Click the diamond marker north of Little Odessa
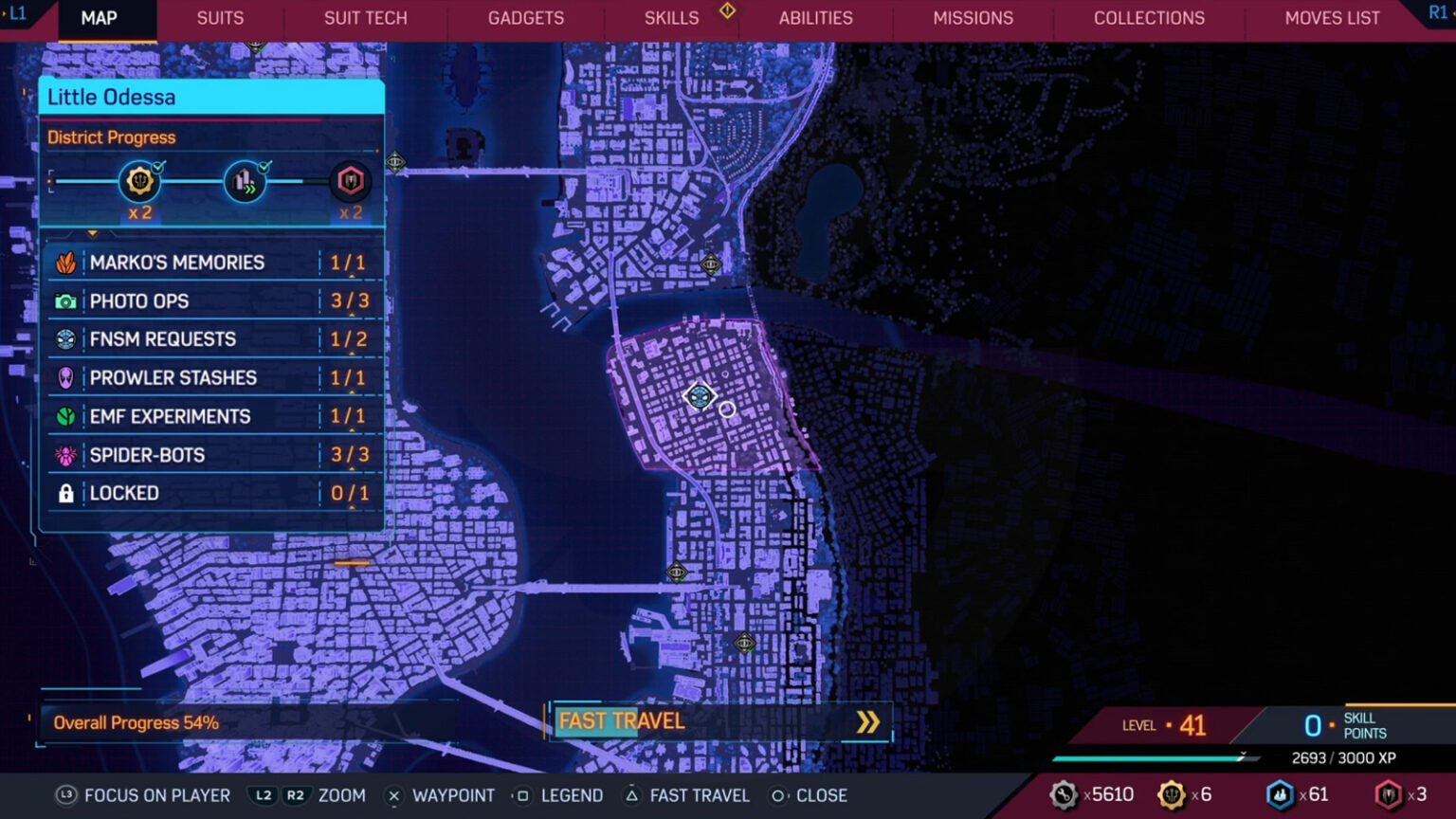Viewport: 1456px width, 819px height. pyautogui.click(x=711, y=264)
